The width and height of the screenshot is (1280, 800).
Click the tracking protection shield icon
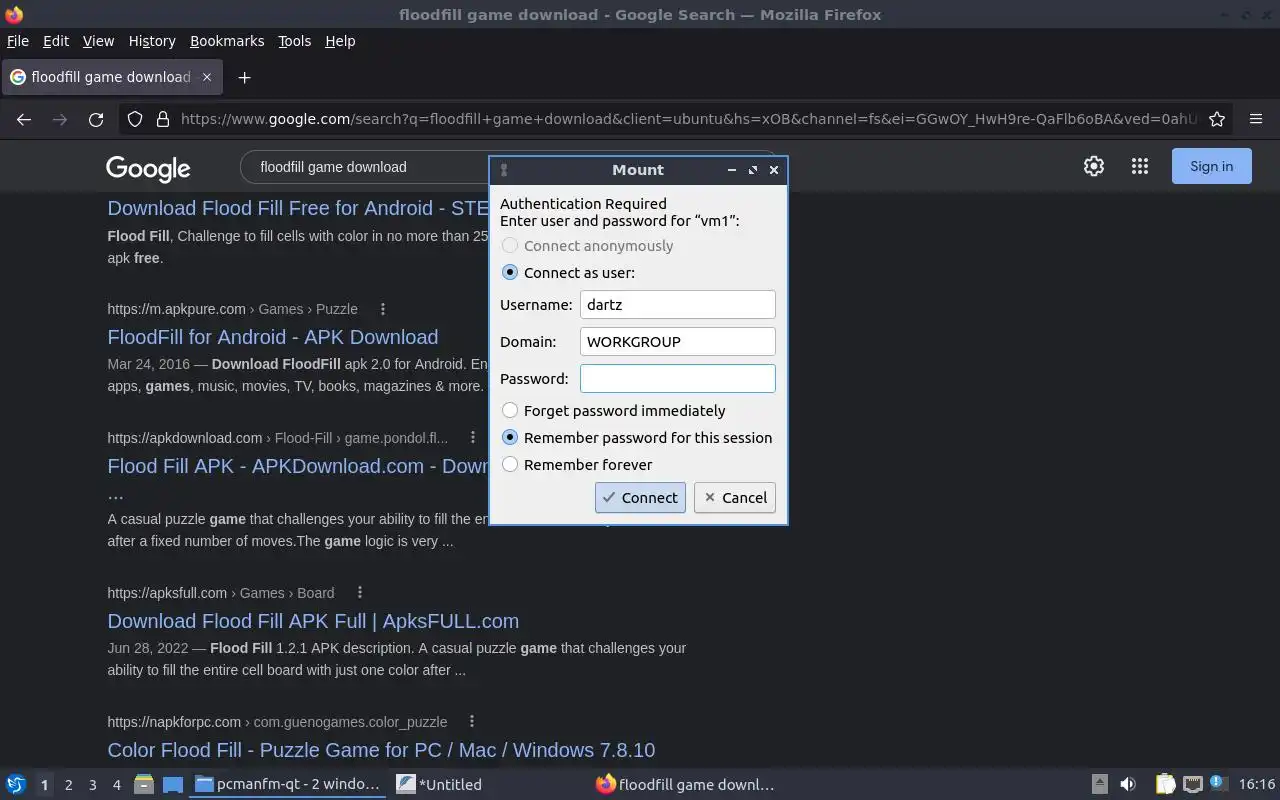[x=135, y=119]
